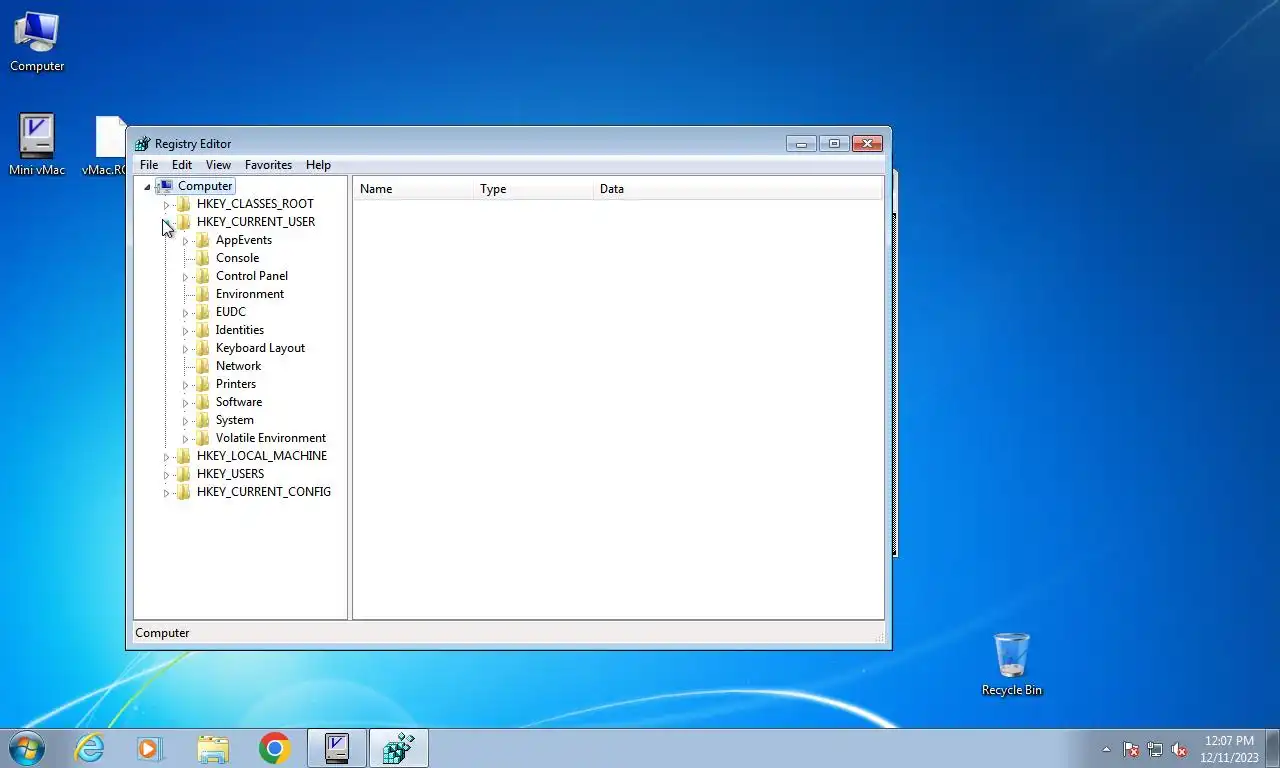Screen dimensions: 1280x768
Task: Select the Console key label
Action: (x=237, y=258)
